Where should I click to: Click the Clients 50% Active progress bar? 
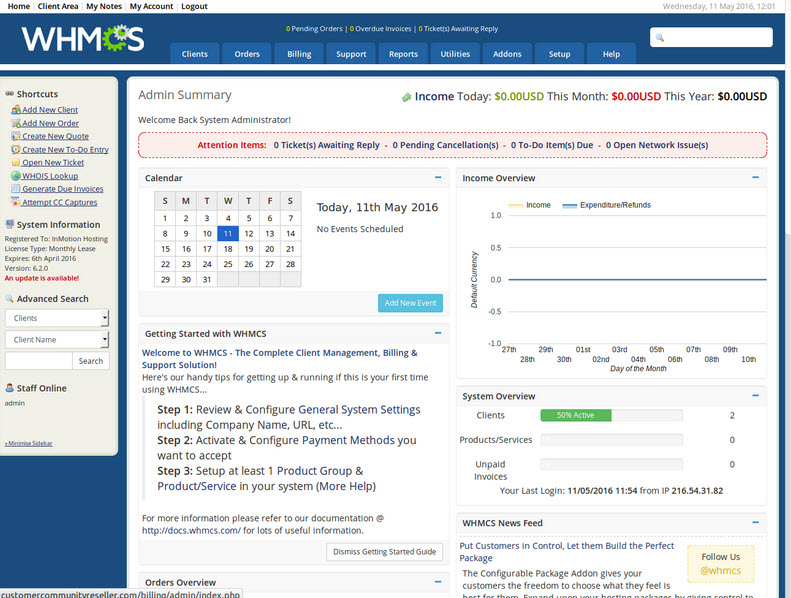[x=611, y=415]
